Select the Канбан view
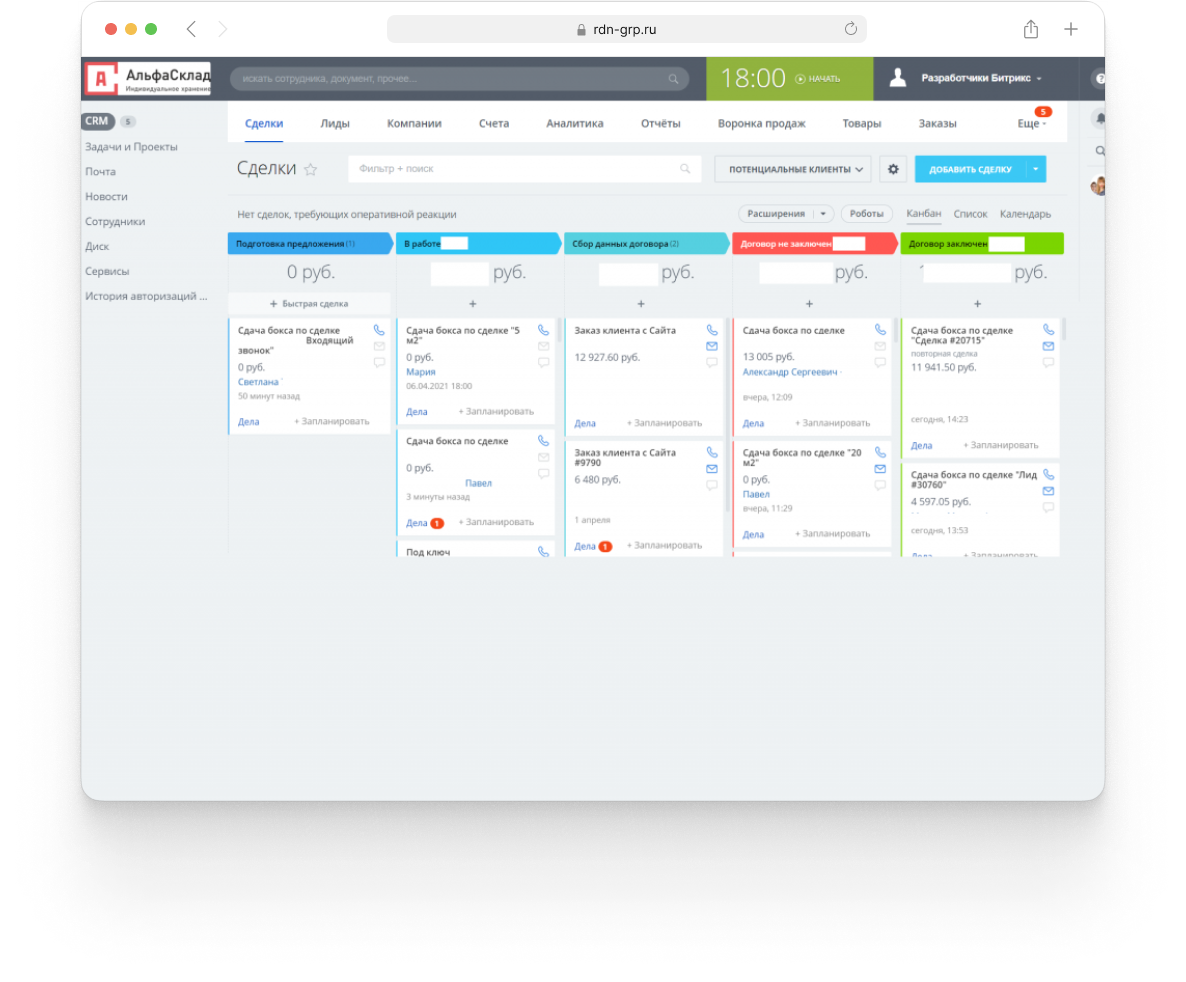Image resolution: width=1186 pixels, height=982 pixels. click(923, 214)
